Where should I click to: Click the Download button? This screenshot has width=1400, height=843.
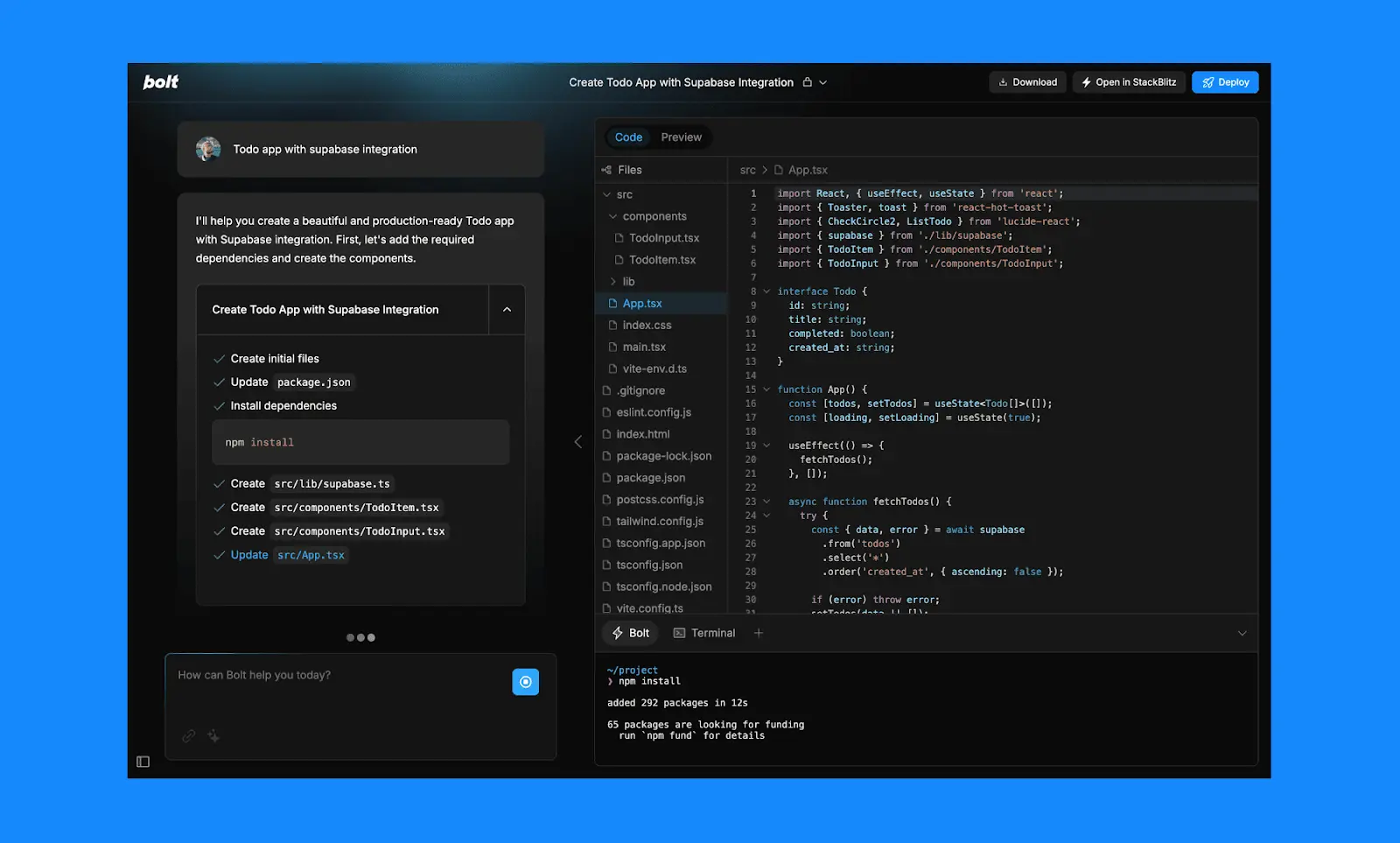pyautogui.click(x=1027, y=81)
